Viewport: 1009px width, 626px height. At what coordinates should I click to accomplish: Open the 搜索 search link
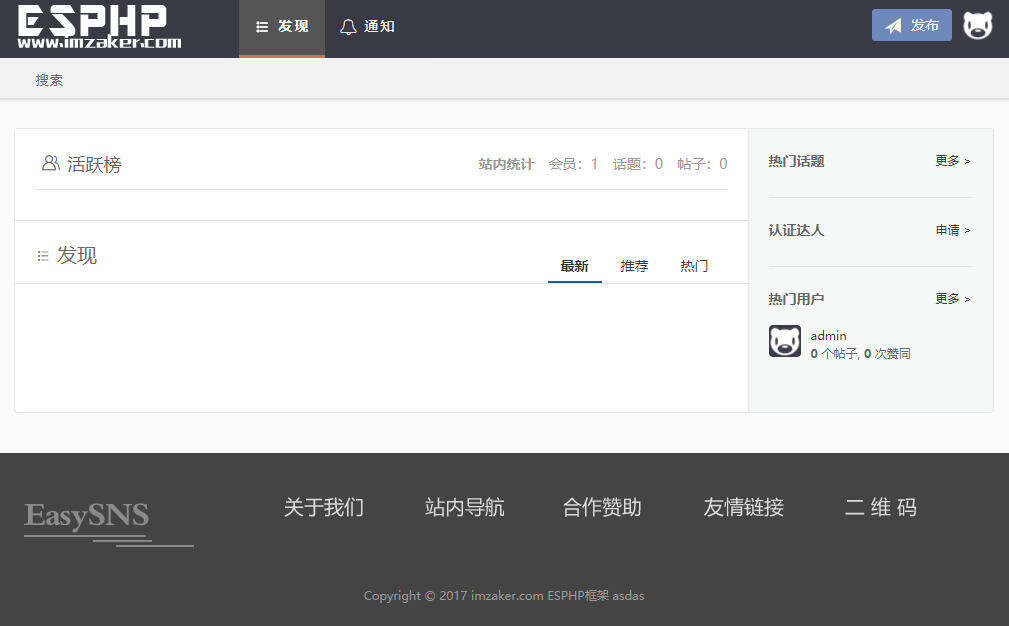[x=50, y=80]
